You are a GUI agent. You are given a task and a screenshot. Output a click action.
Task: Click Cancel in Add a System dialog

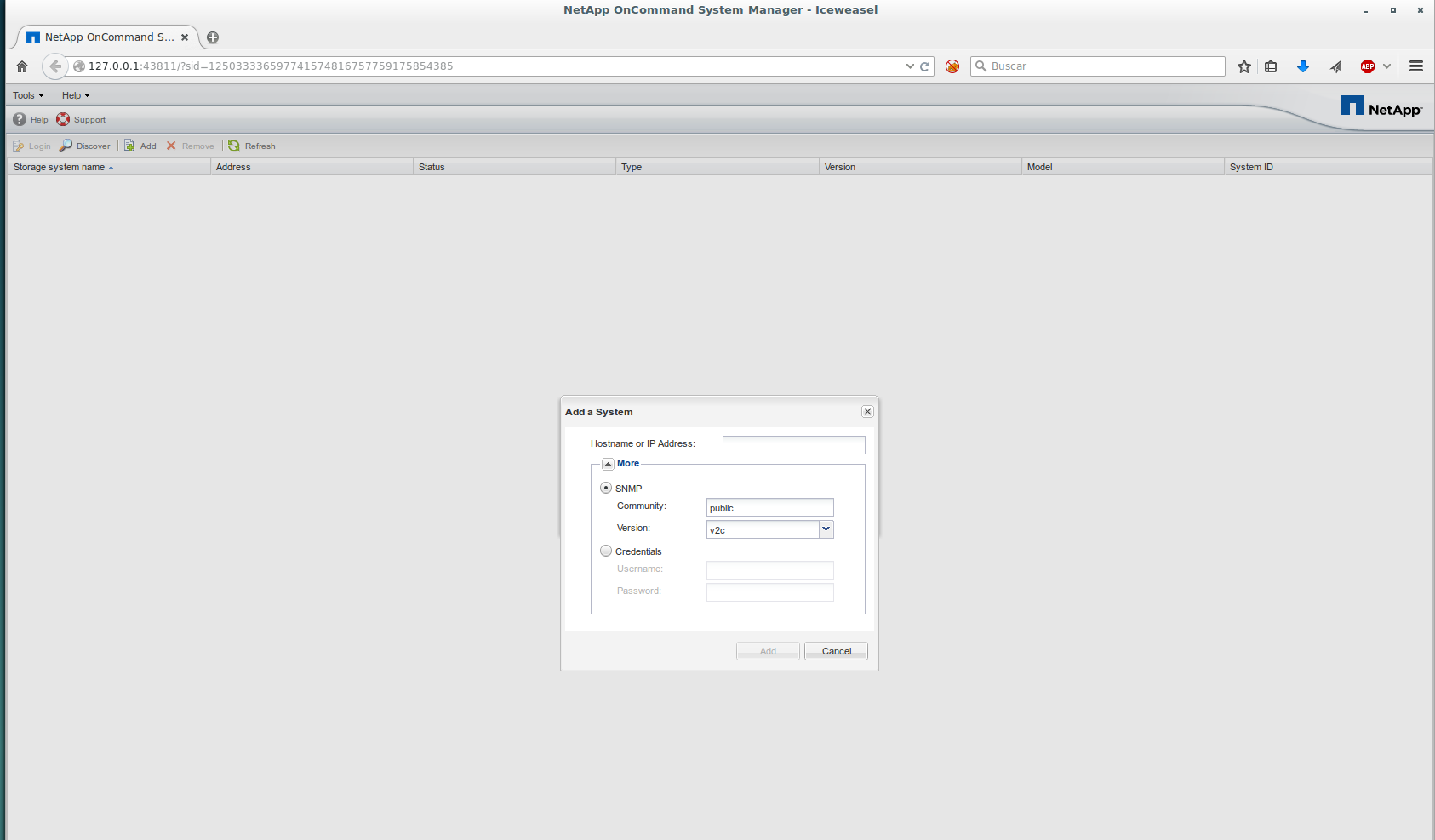836,651
